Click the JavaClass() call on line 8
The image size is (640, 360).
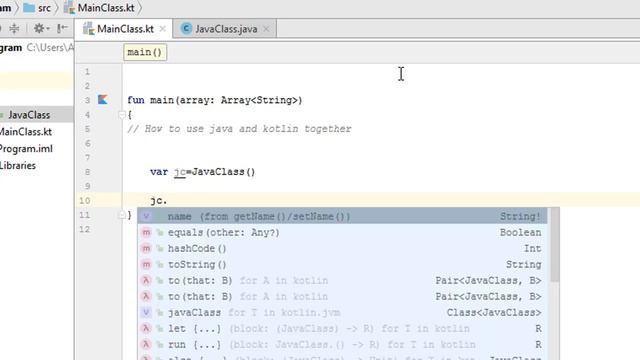point(223,172)
